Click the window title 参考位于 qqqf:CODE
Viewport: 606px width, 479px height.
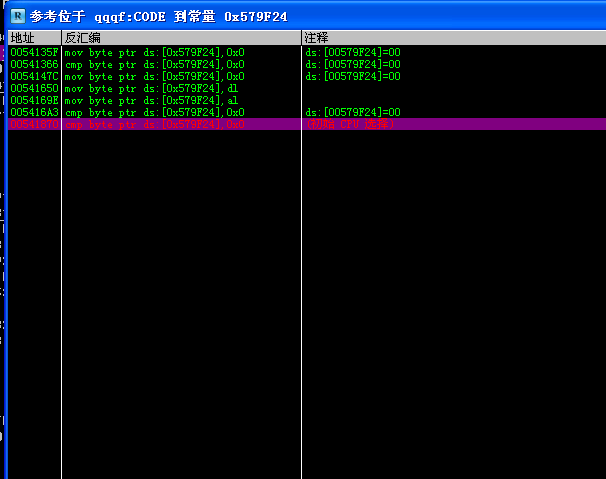coord(158,17)
